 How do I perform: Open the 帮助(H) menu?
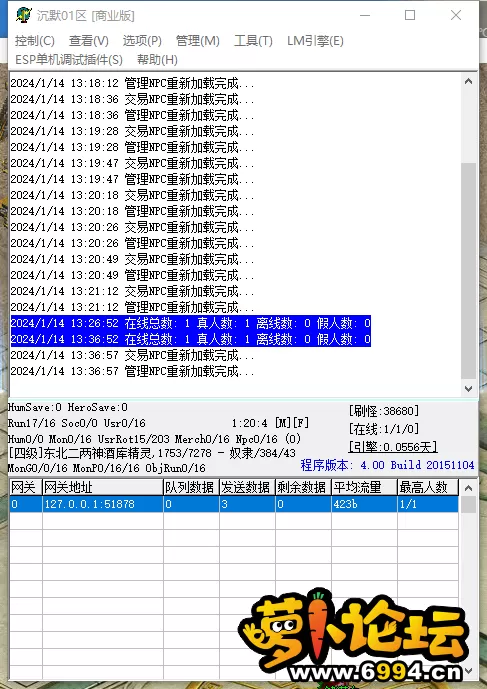[157, 60]
